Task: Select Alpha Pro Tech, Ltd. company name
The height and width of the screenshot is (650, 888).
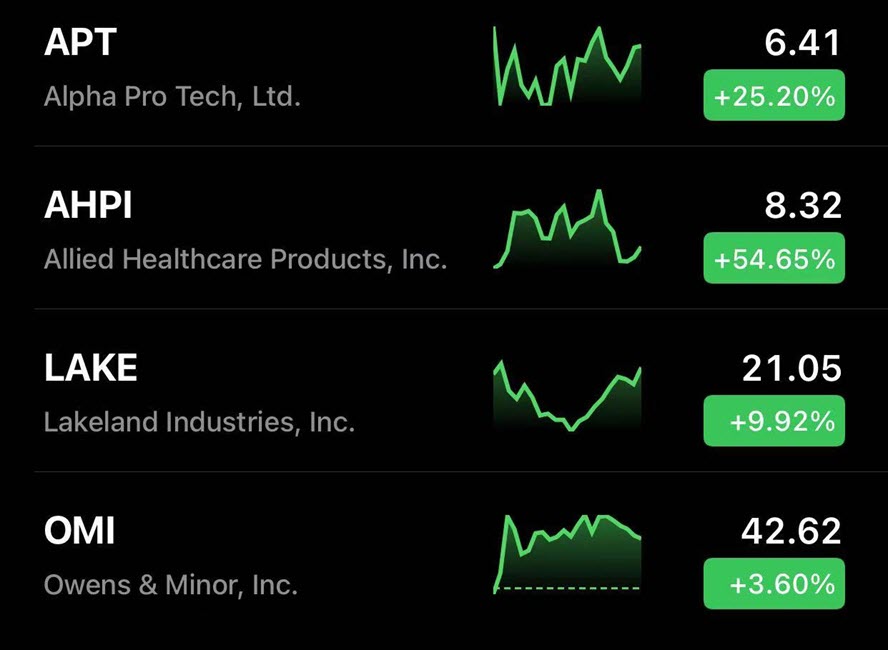Action: [x=172, y=96]
